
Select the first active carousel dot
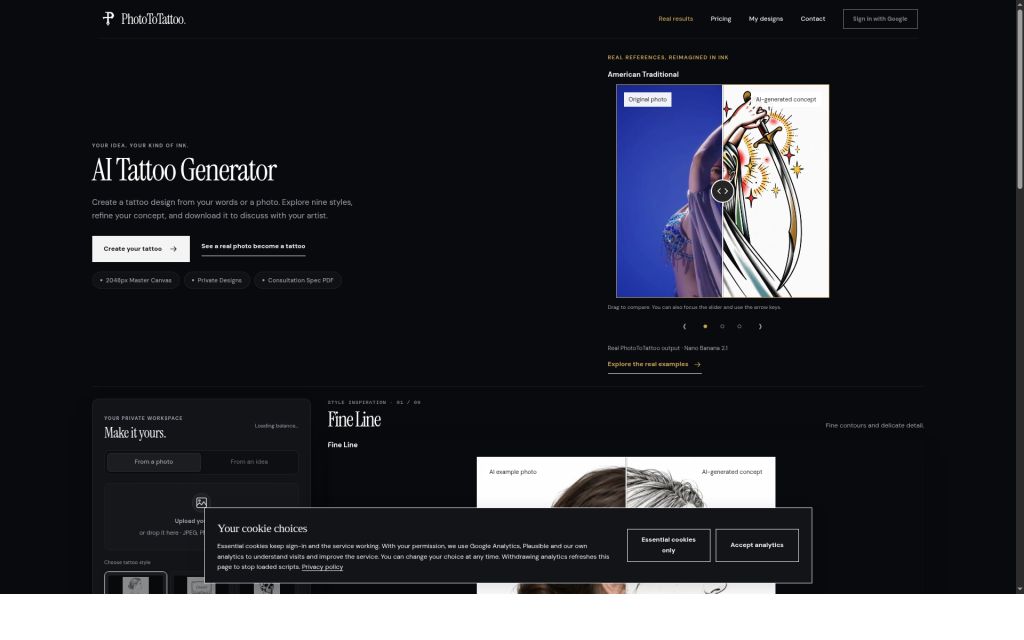[x=705, y=326]
